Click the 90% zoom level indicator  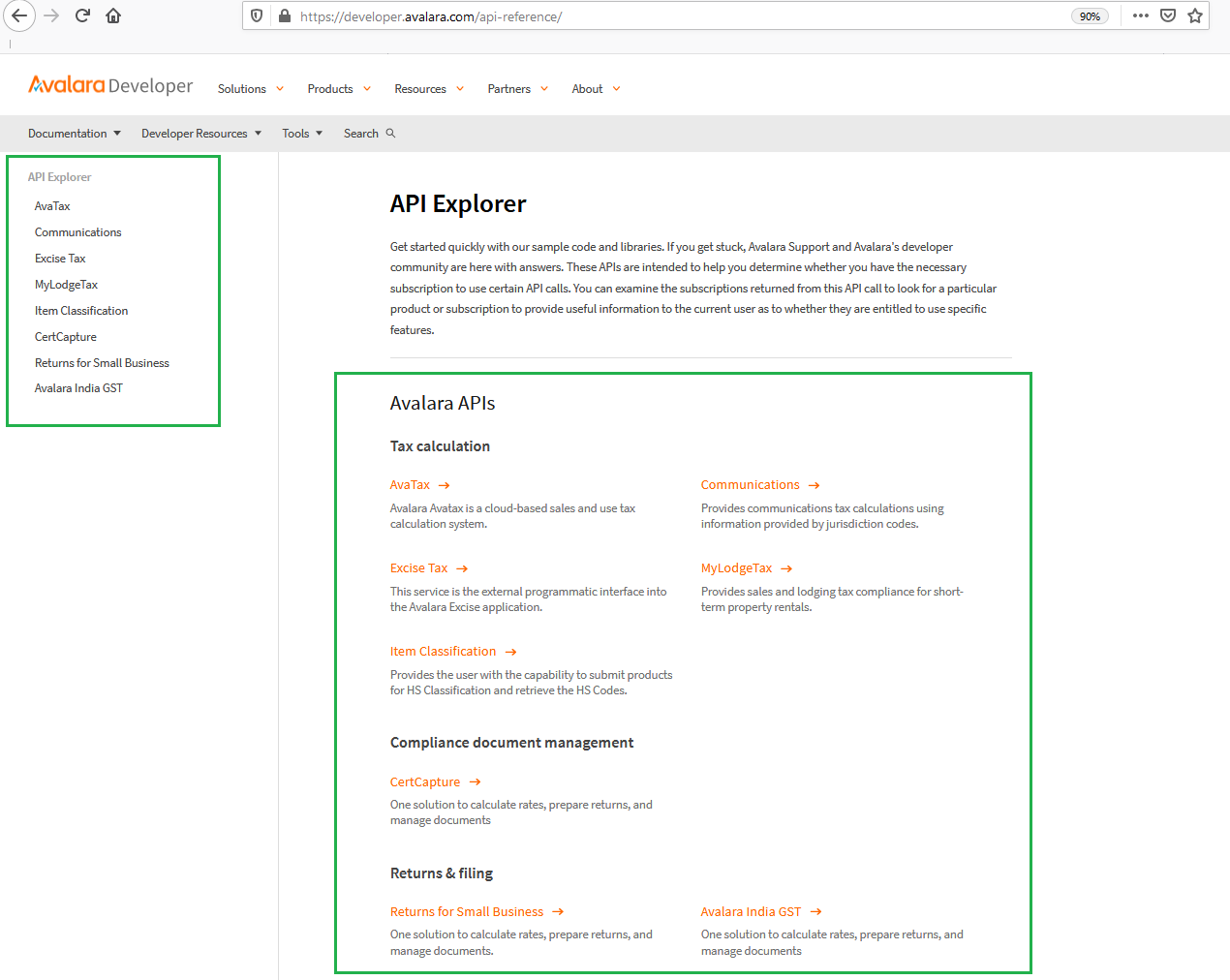(x=1090, y=16)
